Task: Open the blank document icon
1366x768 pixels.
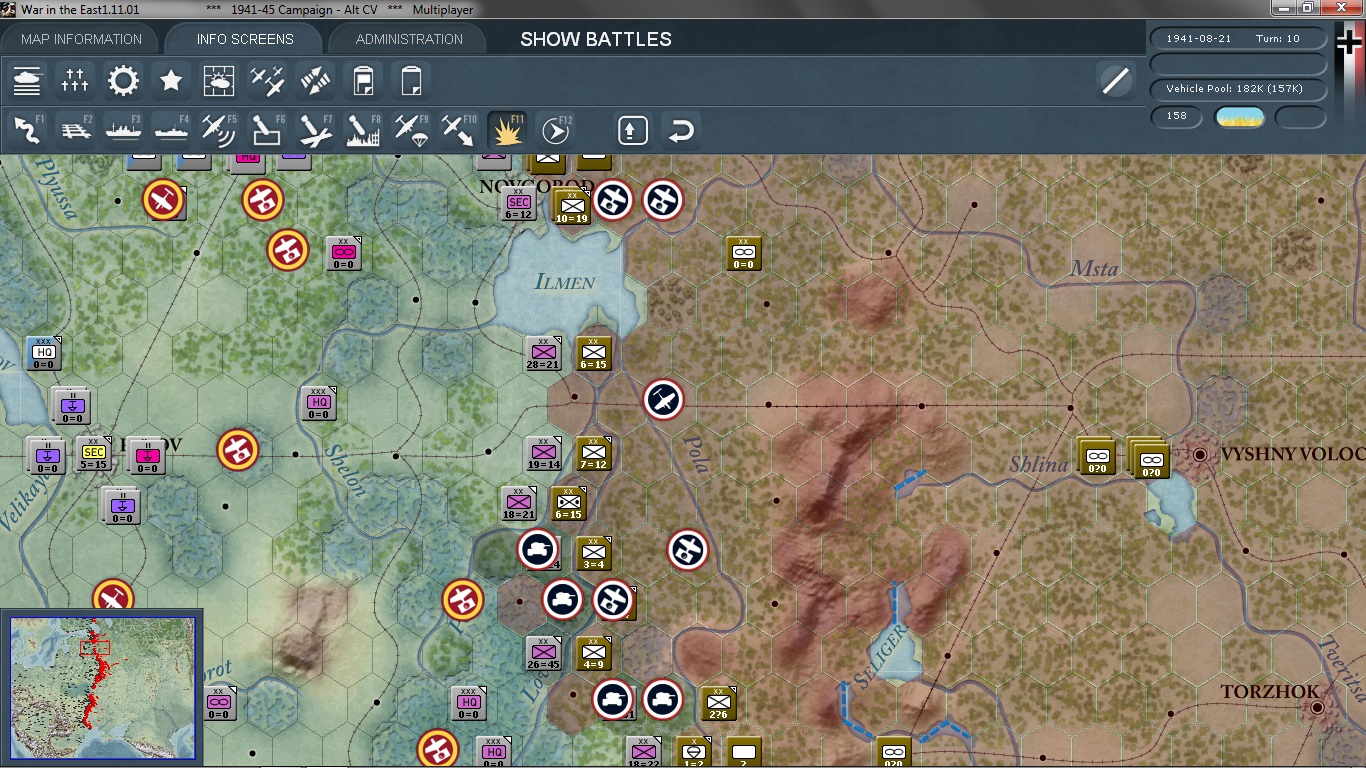Action: click(412, 80)
